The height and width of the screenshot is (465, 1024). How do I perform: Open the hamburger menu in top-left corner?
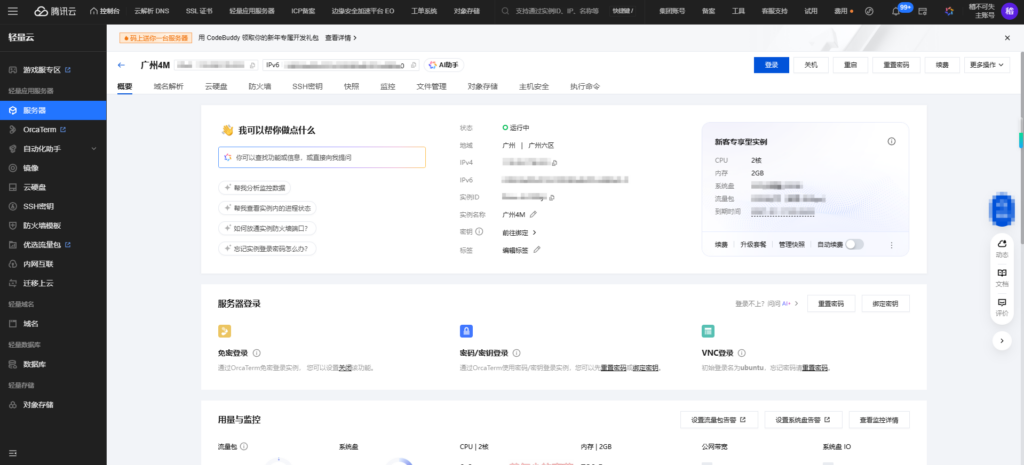(x=12, y=11)
